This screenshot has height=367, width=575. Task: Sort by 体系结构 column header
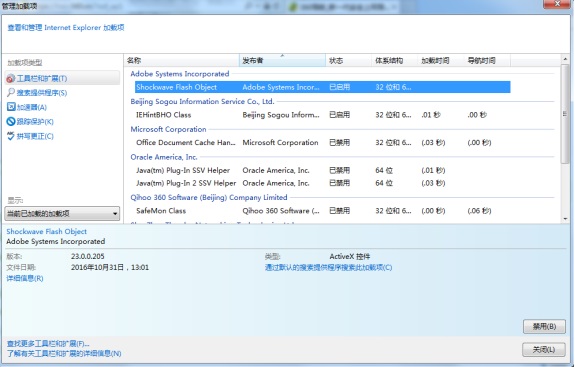click(395, 60)
